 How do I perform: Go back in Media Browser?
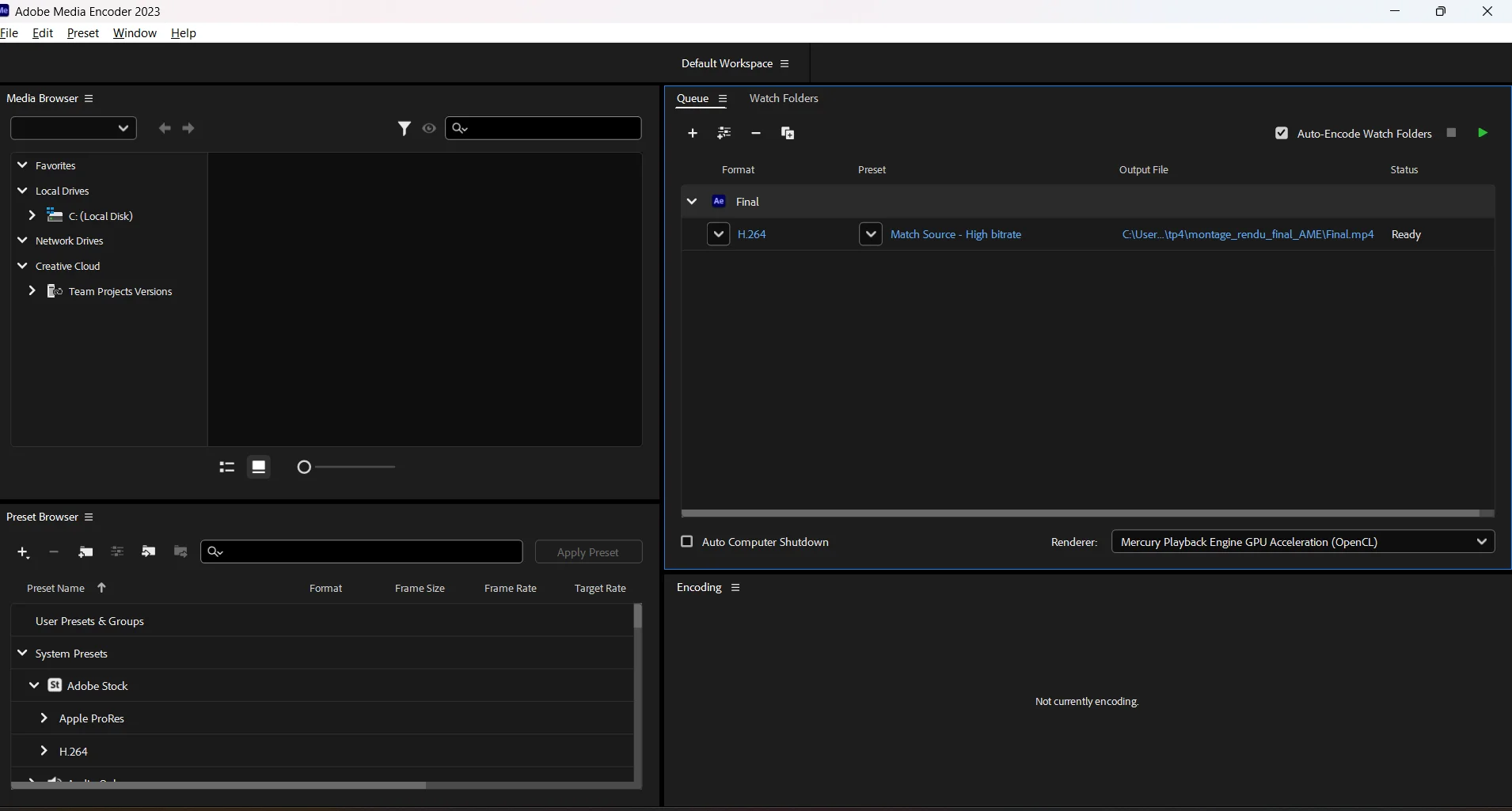pos(164,128)
